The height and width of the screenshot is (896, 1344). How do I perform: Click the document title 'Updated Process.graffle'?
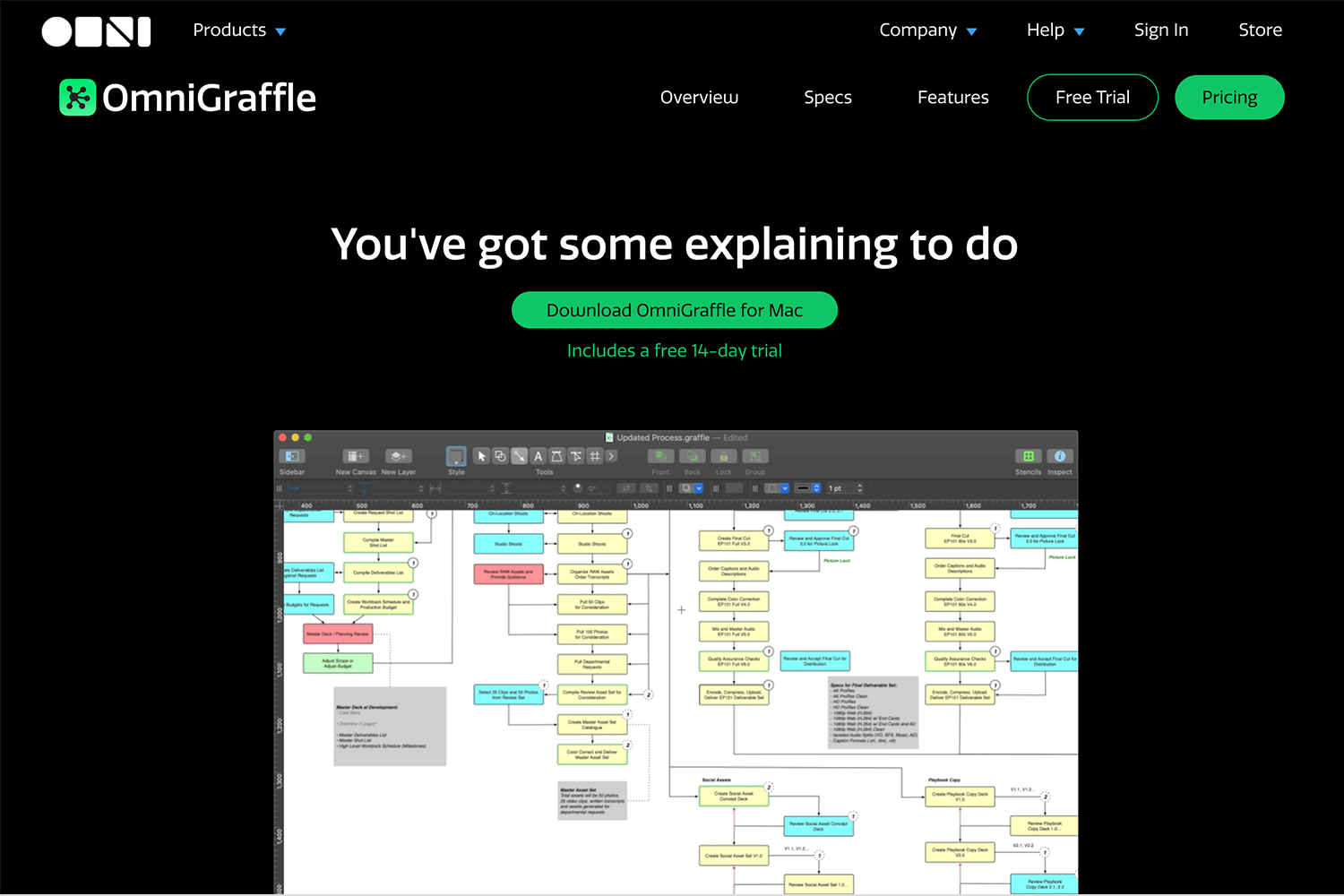click(663, 437)
